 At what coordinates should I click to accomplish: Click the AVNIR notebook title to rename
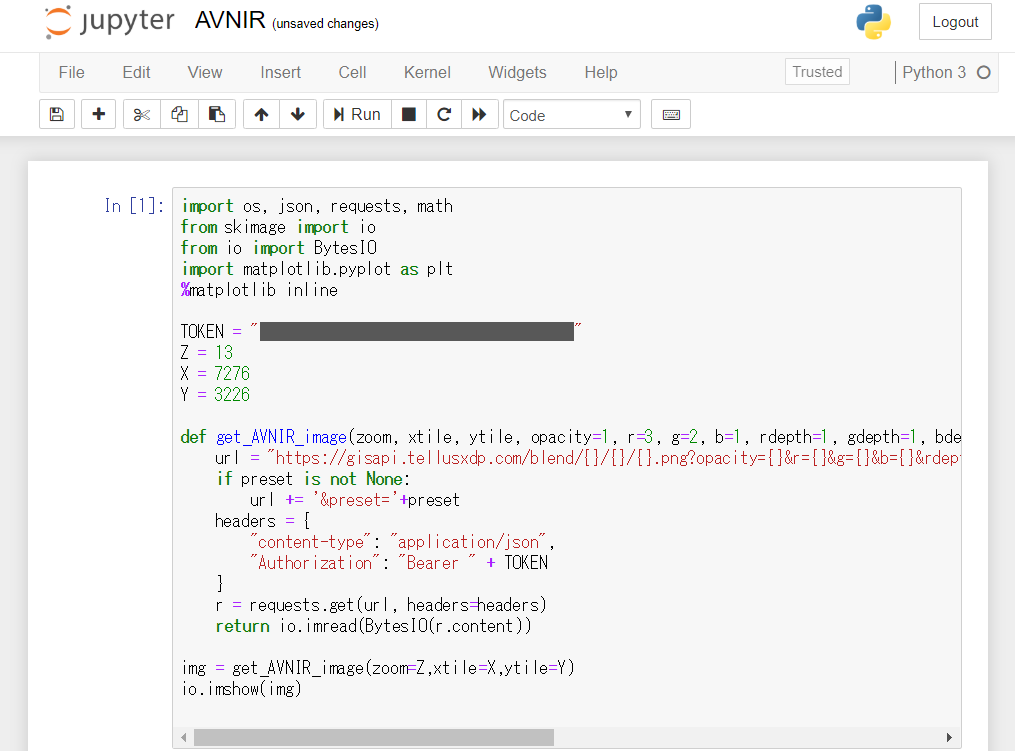tap(230, 21)
